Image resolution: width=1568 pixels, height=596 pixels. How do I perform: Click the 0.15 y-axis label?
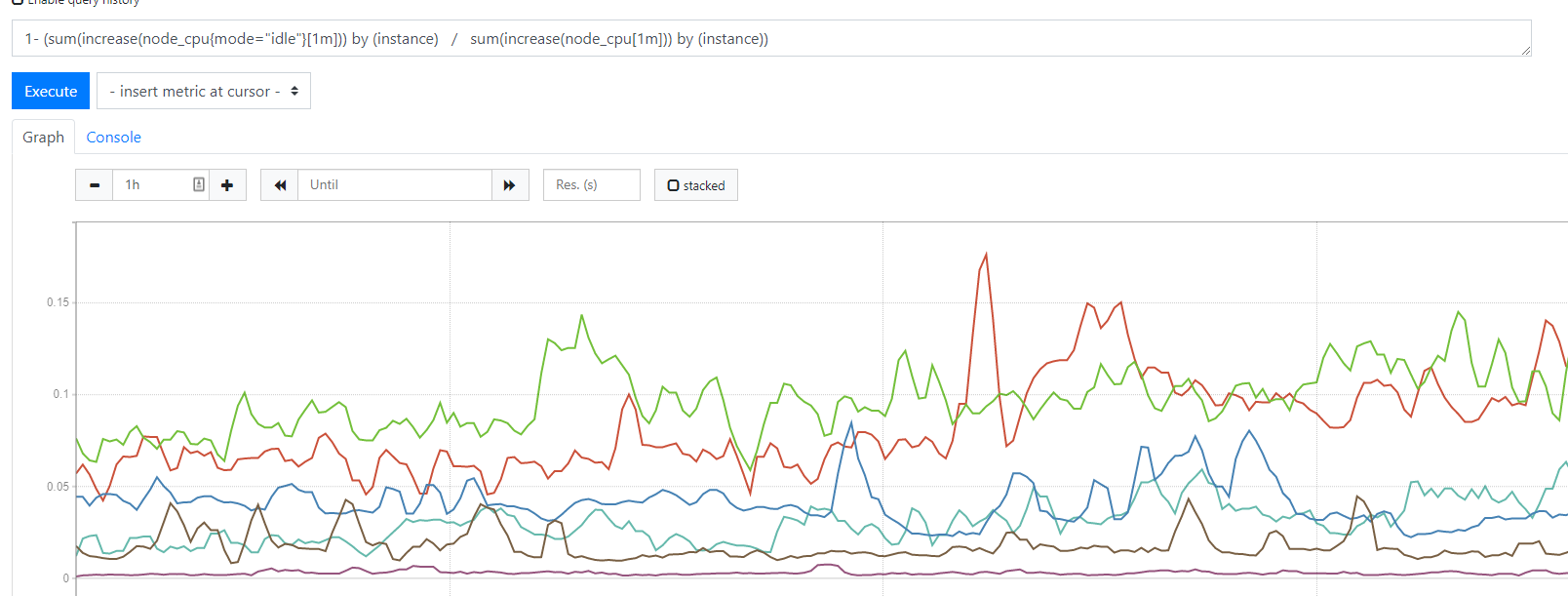(58, 302)
